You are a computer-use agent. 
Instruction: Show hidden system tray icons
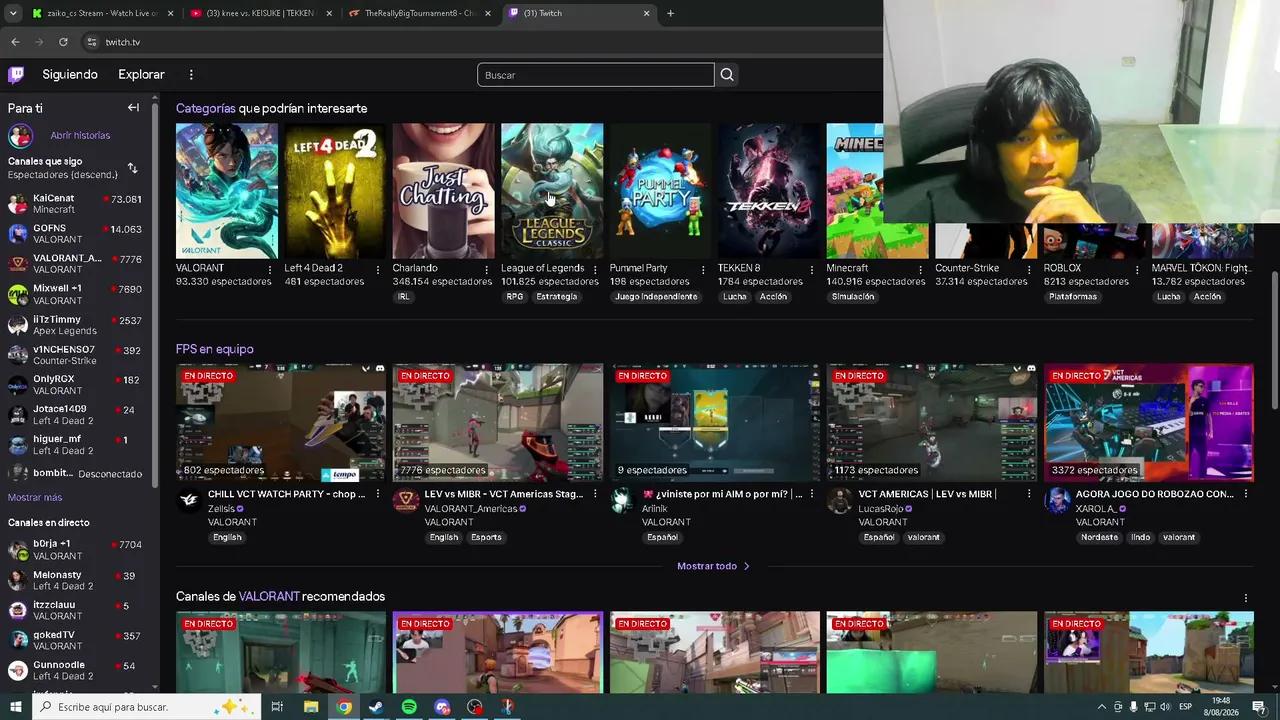(1102, 707)
